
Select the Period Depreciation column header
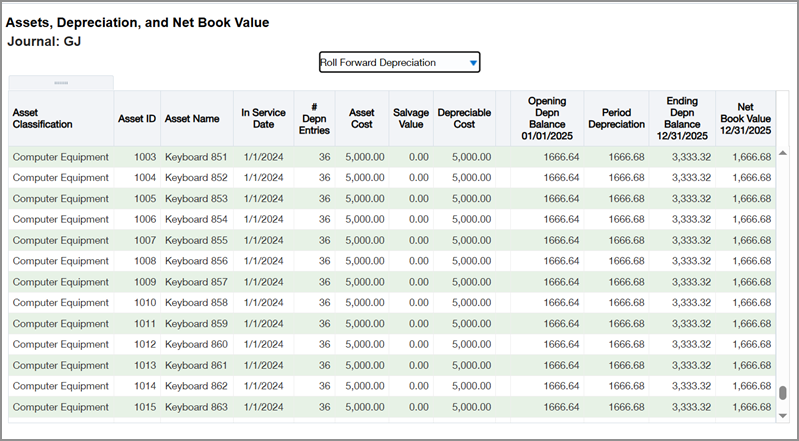tap(616, 119)
